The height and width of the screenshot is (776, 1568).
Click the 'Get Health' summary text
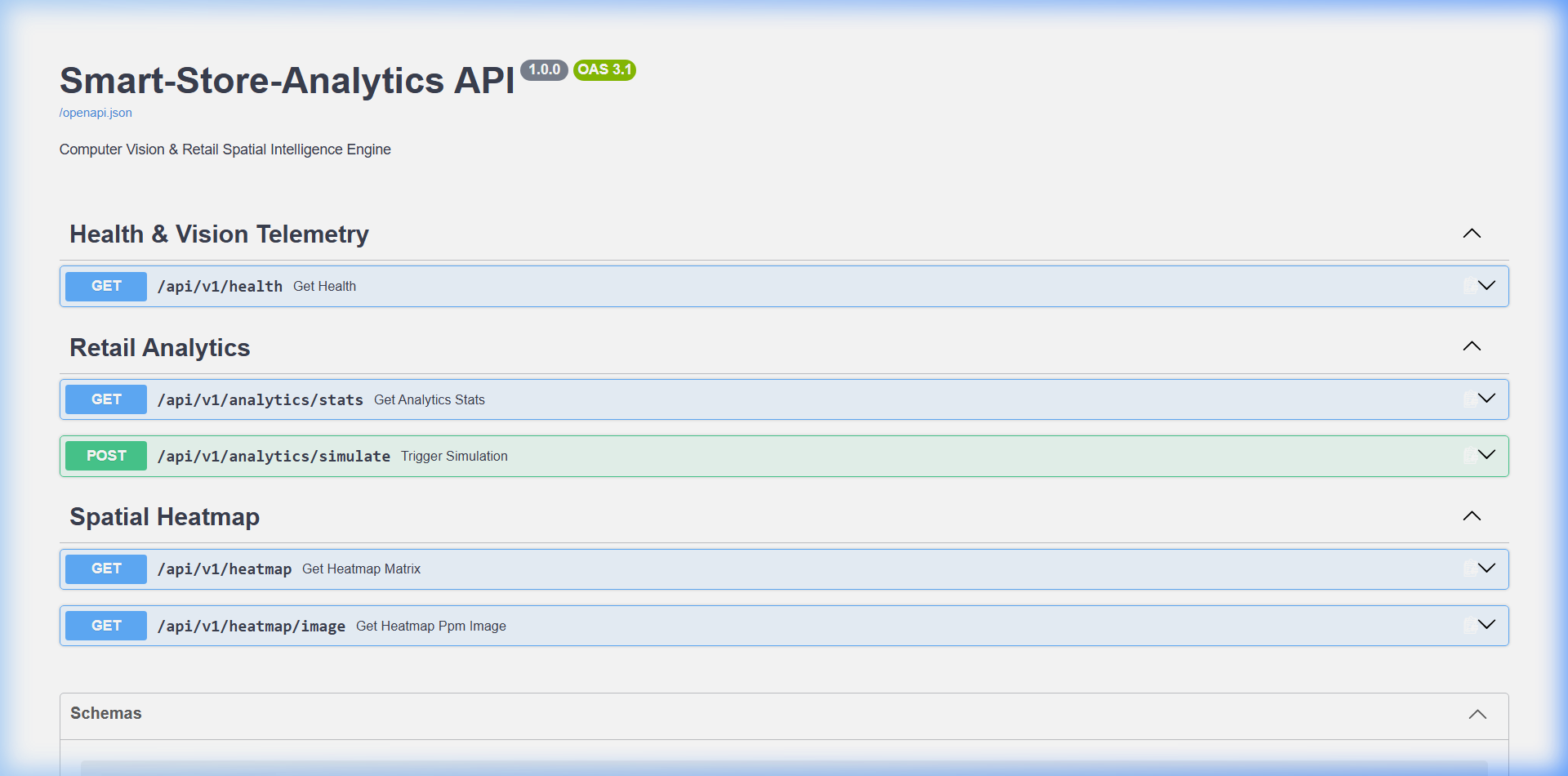[324, 287]
